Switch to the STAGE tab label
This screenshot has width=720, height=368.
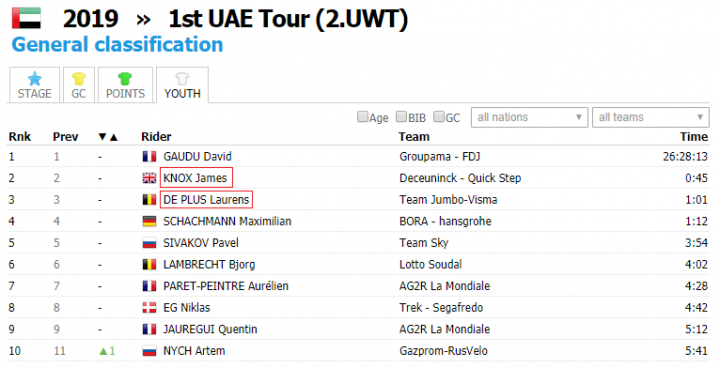(34, 94)
